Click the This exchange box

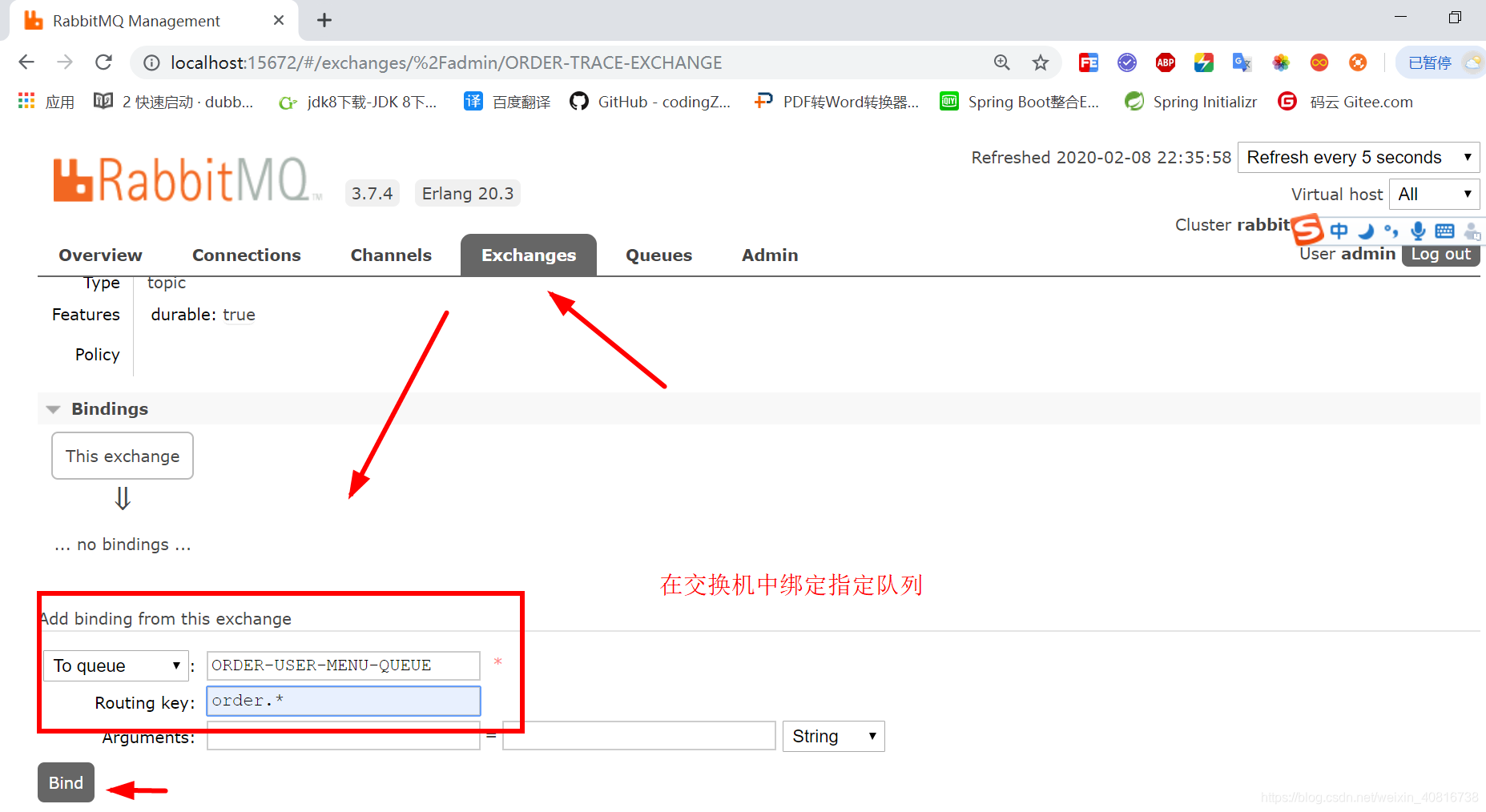point(123,456)
